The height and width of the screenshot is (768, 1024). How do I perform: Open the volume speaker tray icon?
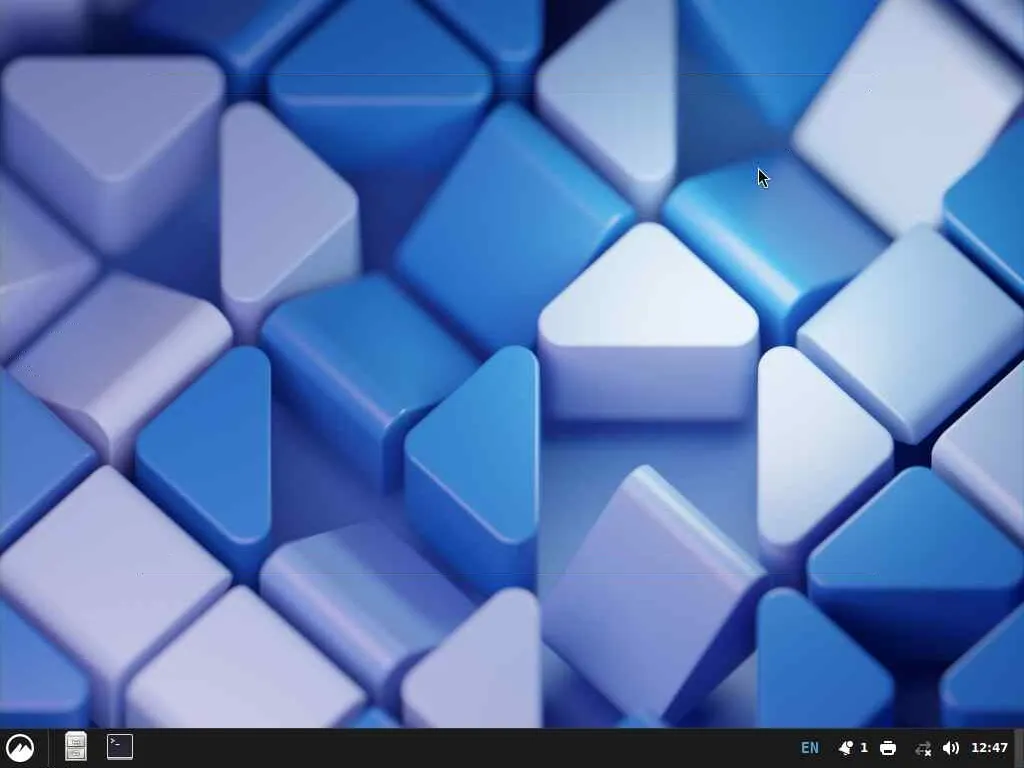(x=951, y=748)
